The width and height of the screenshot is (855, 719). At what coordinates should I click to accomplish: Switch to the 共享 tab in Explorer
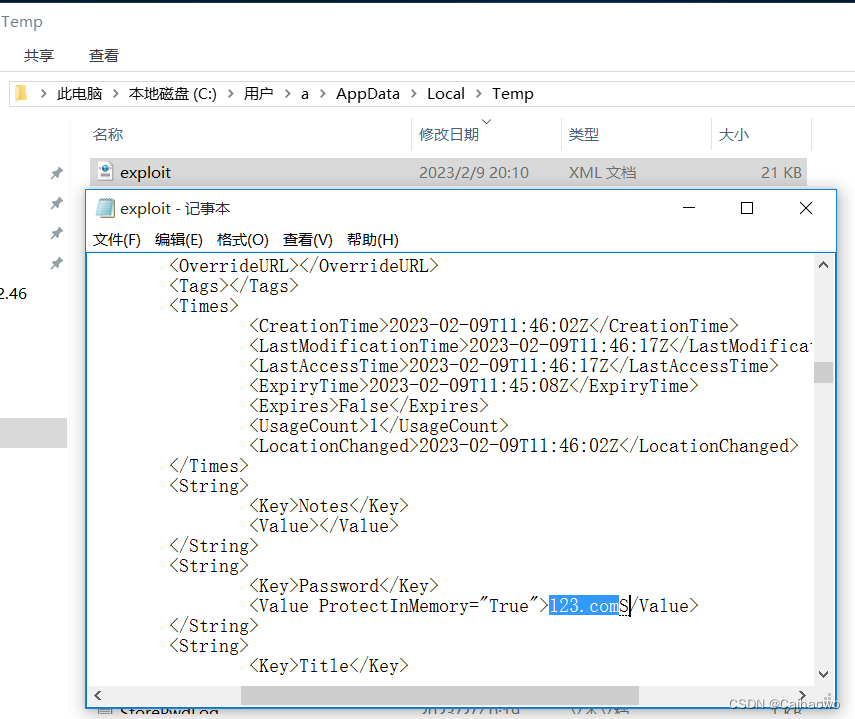38,55
